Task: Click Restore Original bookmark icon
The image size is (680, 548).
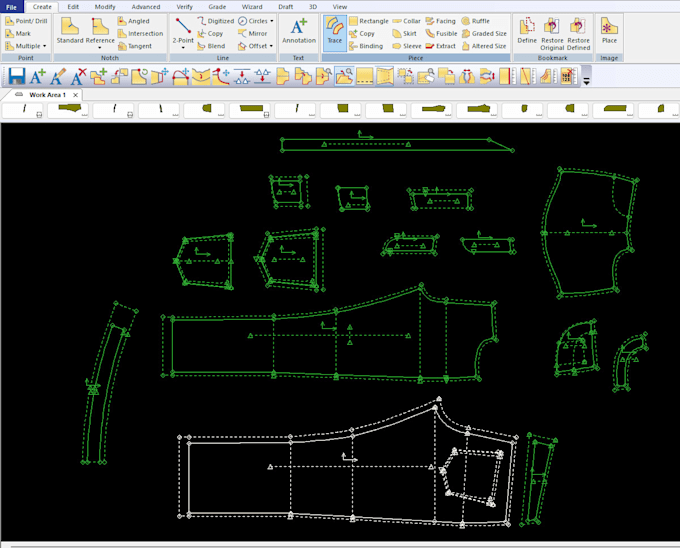Action: coord(552,34)
